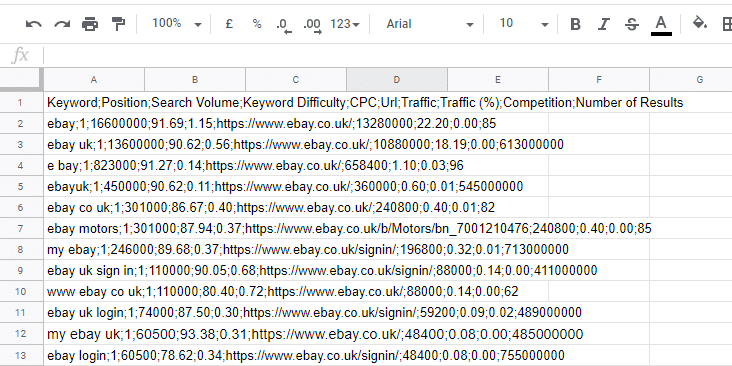Image resolution: width=732 pixels, height=366 pixels.
Task: Toggle bold formatting
Action: pyautogui.click(x=576, y=24)
